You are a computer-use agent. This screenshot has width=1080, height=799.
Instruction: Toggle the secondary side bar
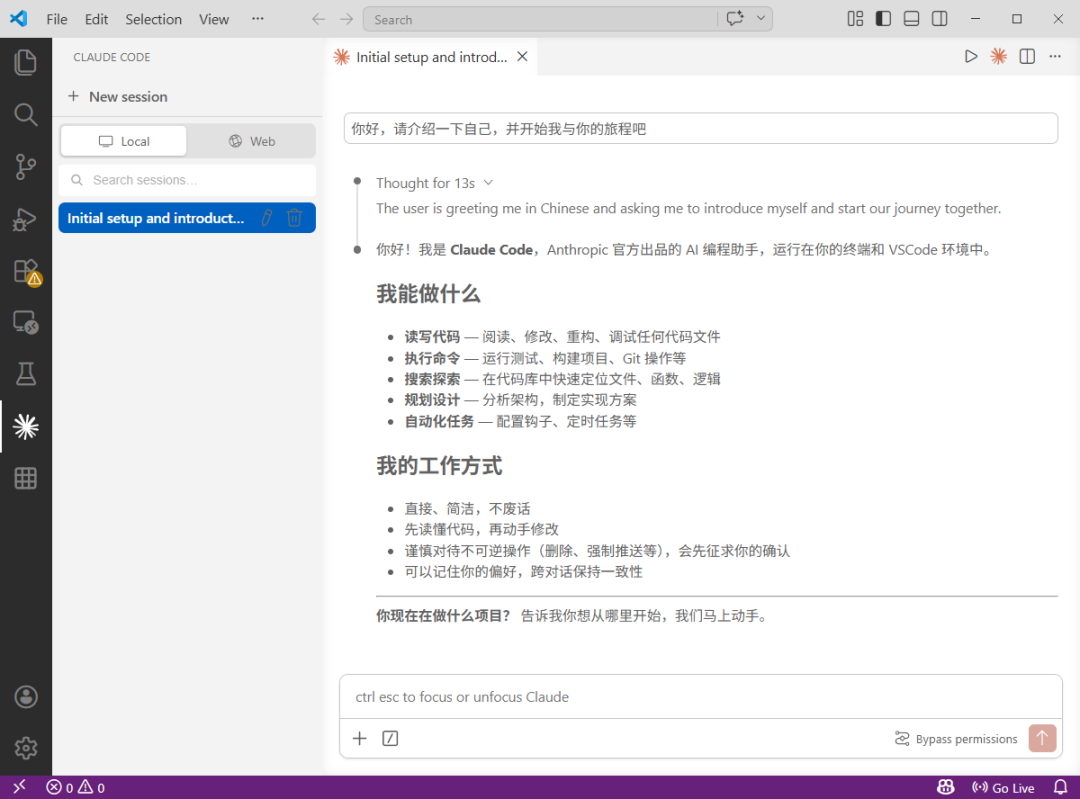(939, 19)
